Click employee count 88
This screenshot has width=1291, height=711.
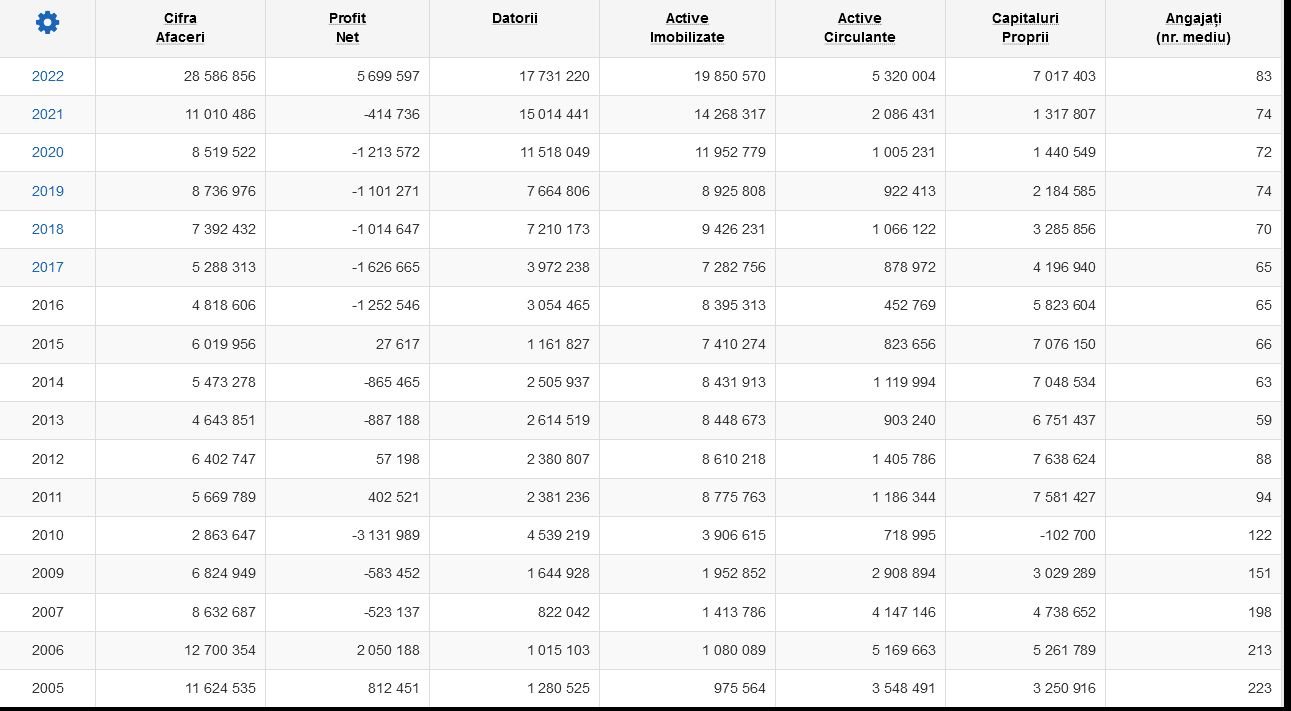(1264, 459)
